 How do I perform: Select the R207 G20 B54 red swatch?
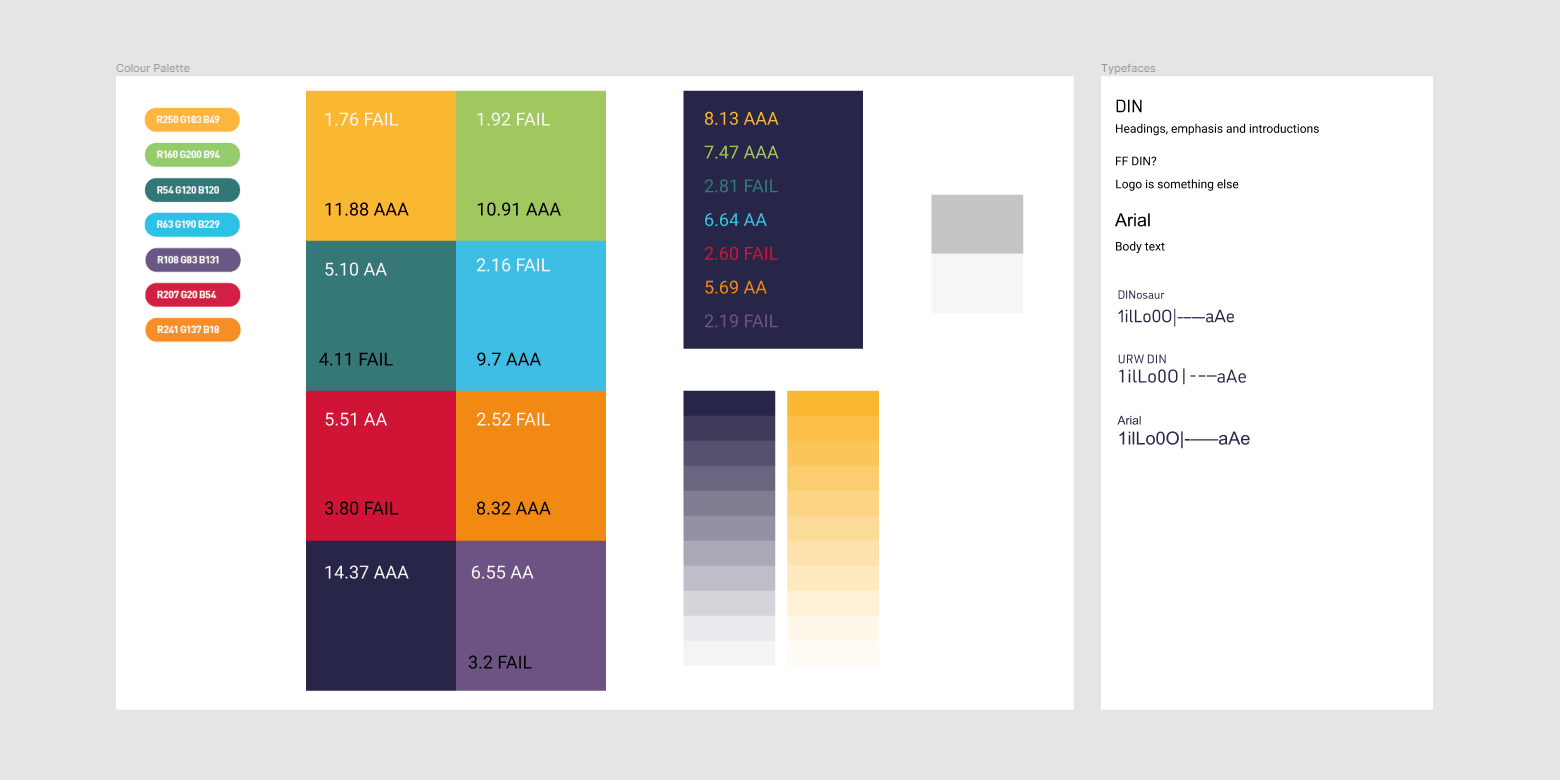(x=192, y=294)
